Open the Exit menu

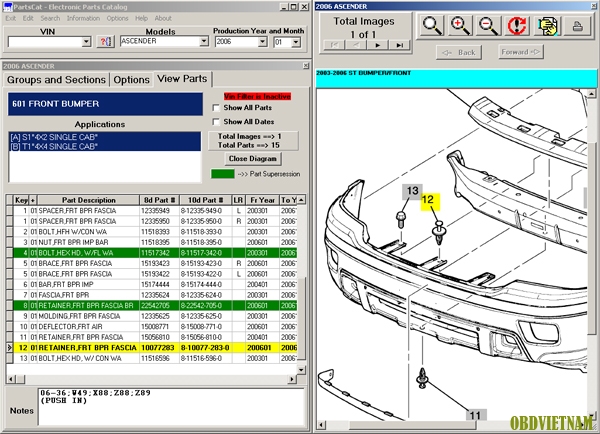point(10,18)
